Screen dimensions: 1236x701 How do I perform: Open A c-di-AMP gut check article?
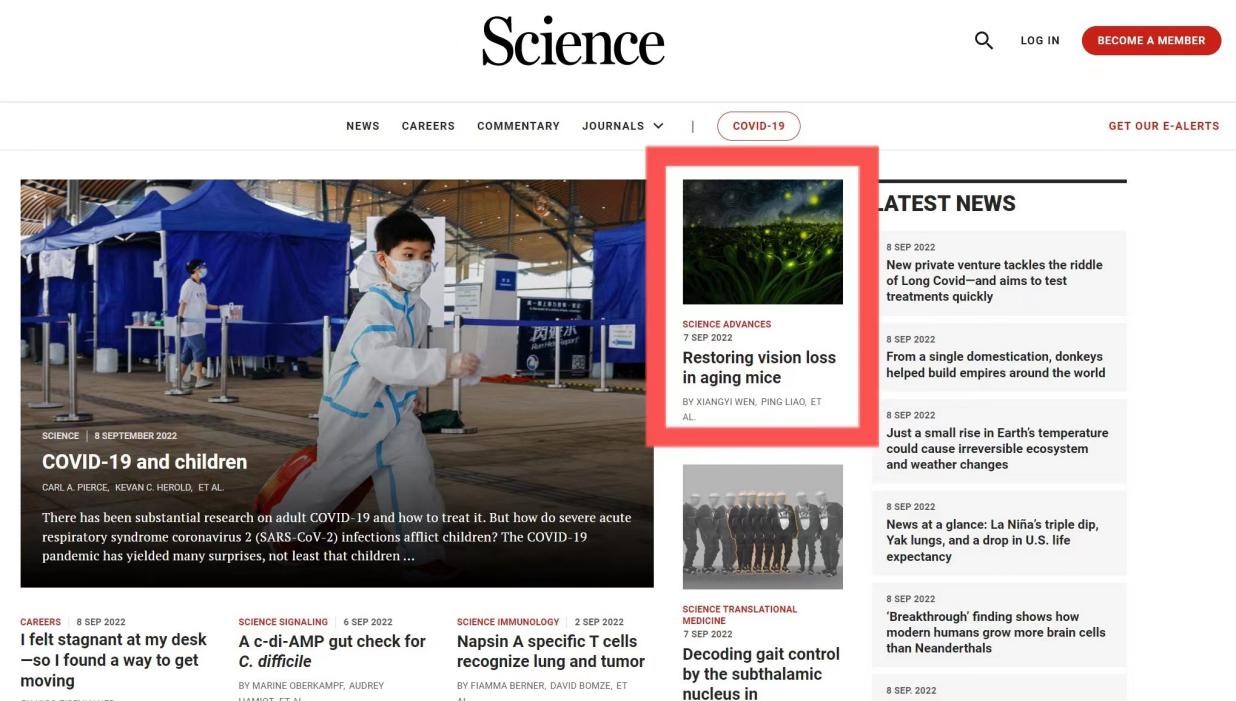coord(332,651)
